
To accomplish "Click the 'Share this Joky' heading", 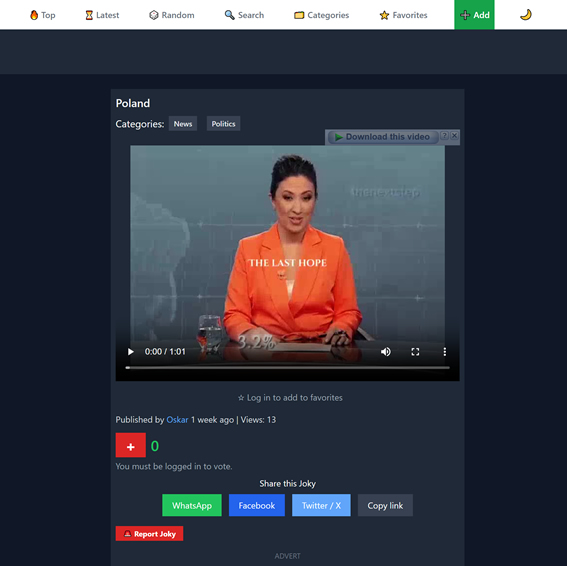I will [x=287, y=484].
